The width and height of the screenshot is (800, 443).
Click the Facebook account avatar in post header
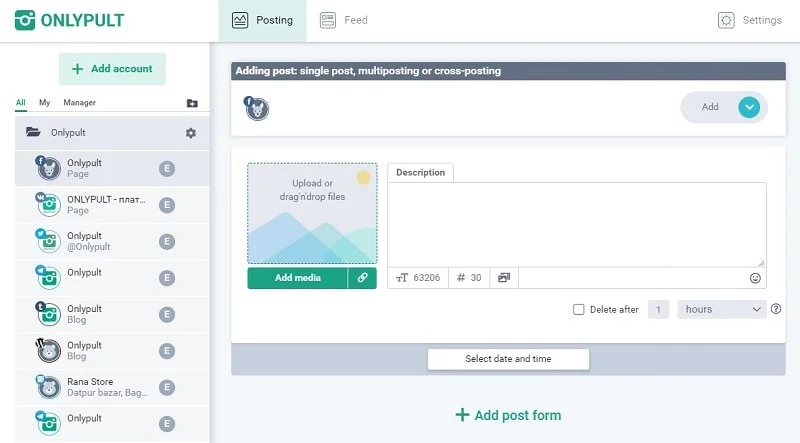click(257, 108)
